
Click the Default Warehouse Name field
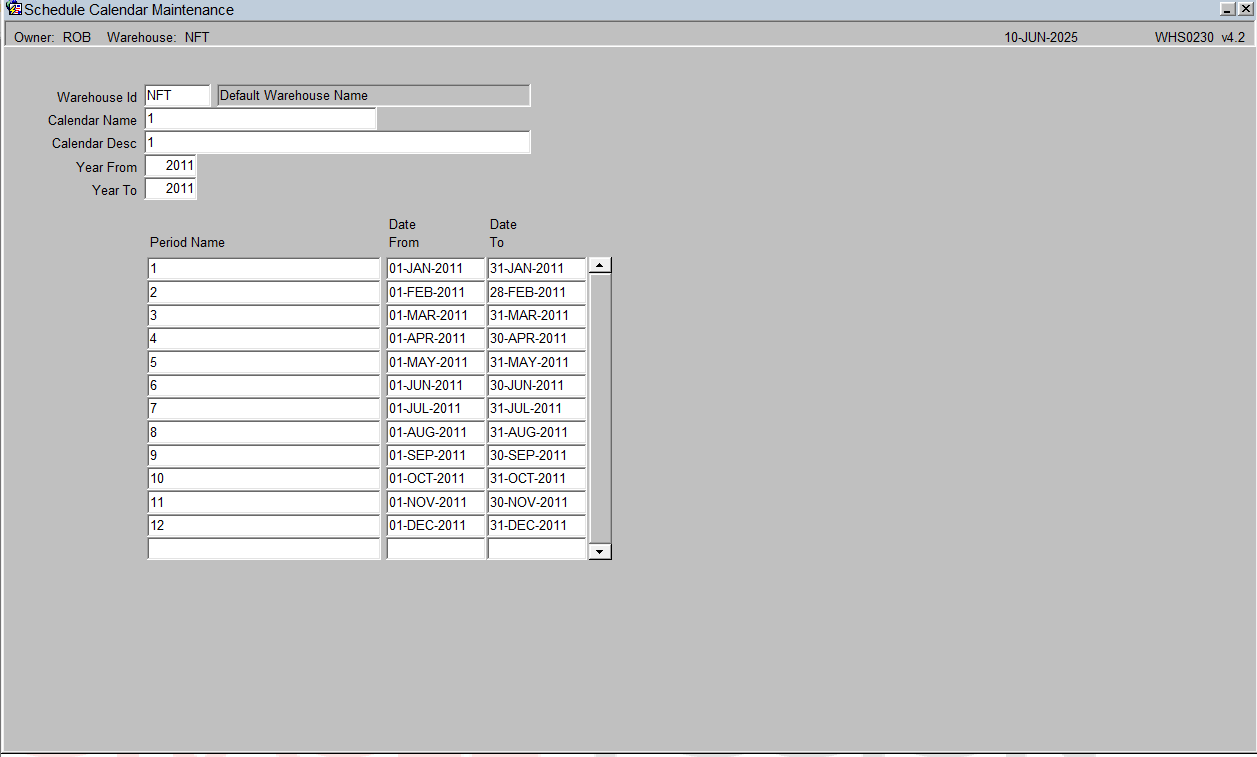374,96
